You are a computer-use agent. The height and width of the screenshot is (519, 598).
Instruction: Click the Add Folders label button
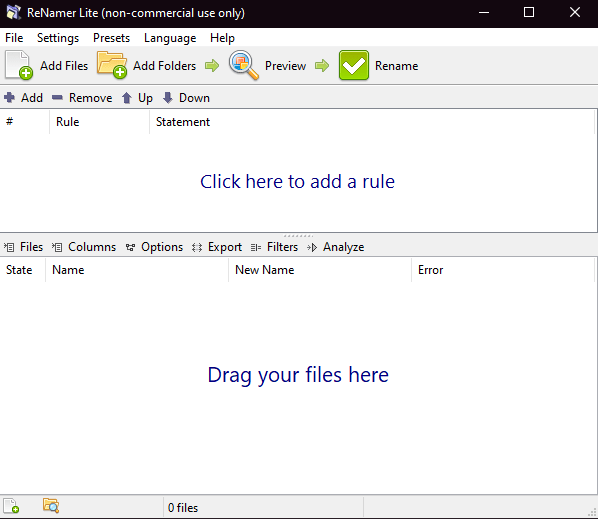coord(164,66)
